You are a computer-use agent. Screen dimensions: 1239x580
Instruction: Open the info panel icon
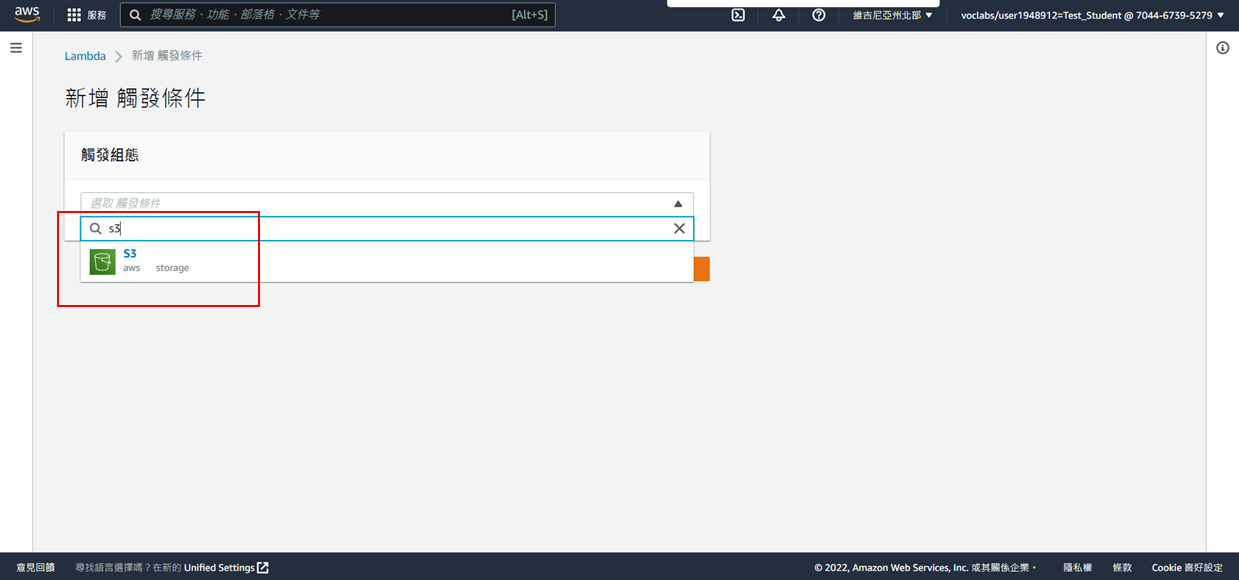(1223, 48)
